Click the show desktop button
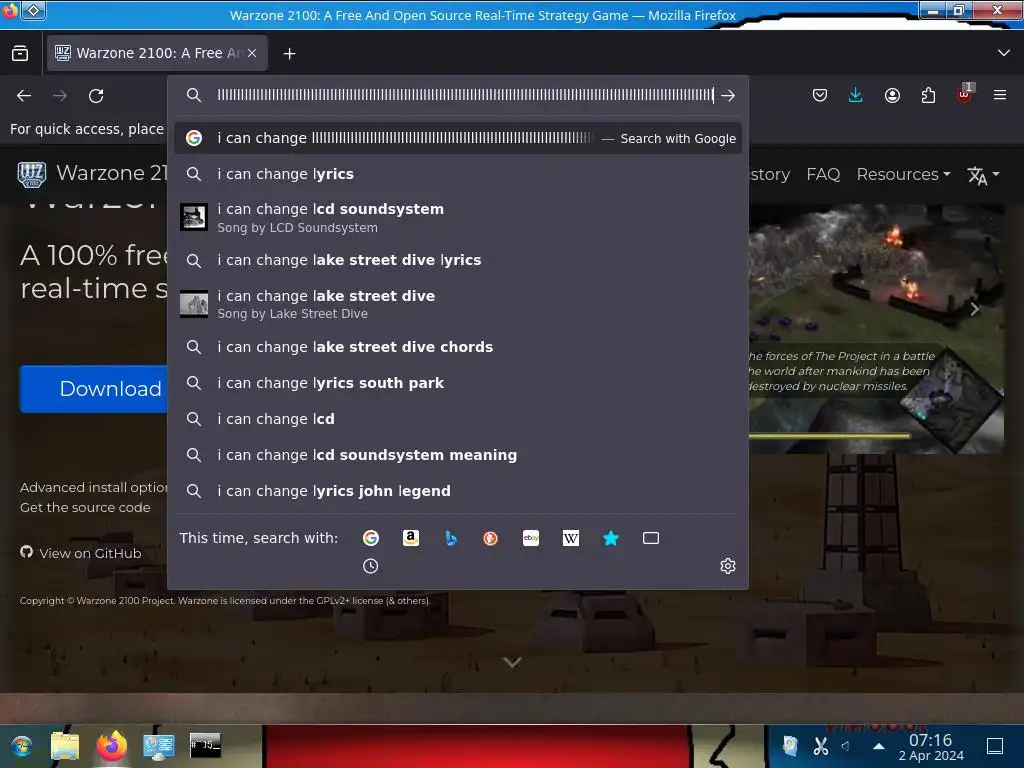1024x768 pixels. pyautogui.click(x=995, y=746)
